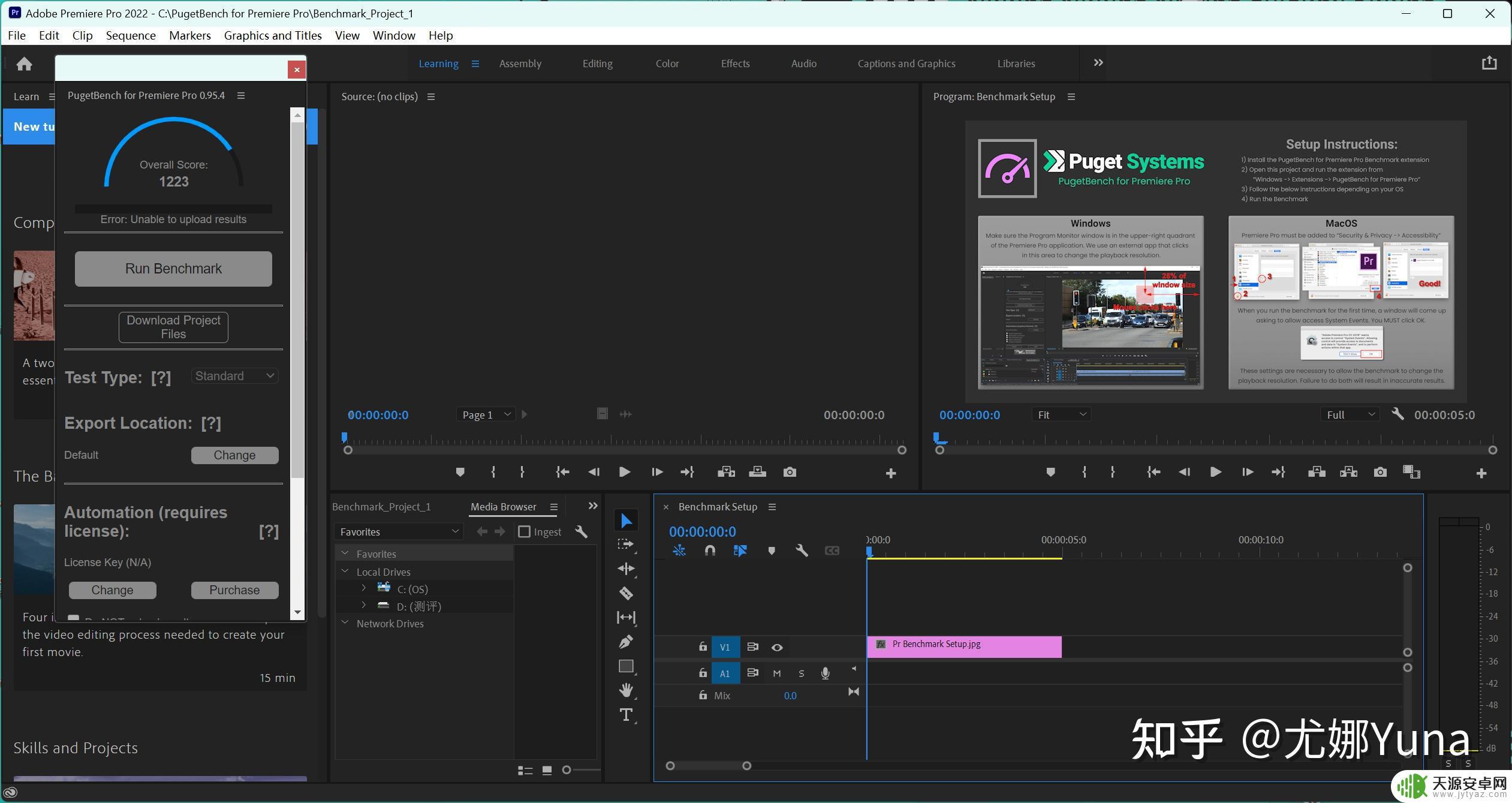1512x803 pixels.
Task: Click Export Frame camera in Program monitor
Action: pyautogui.click(x=1380, y=473)
